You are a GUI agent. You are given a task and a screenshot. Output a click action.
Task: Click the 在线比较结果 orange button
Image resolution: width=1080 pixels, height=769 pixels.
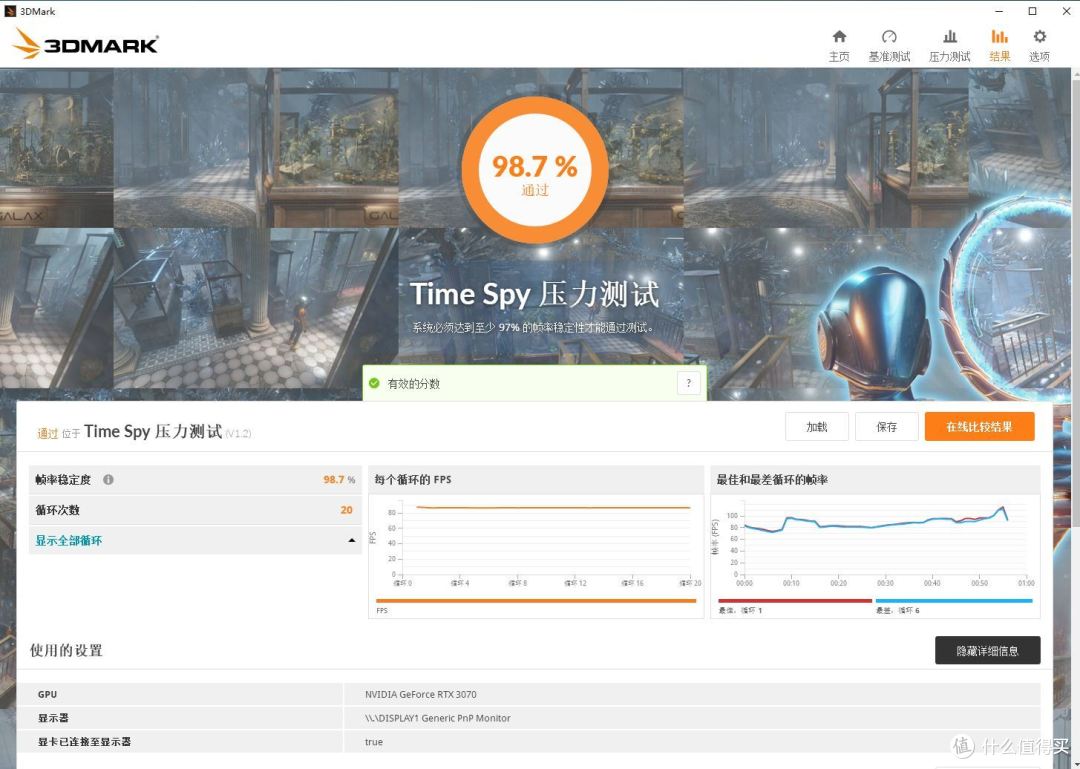pos(979,426)
